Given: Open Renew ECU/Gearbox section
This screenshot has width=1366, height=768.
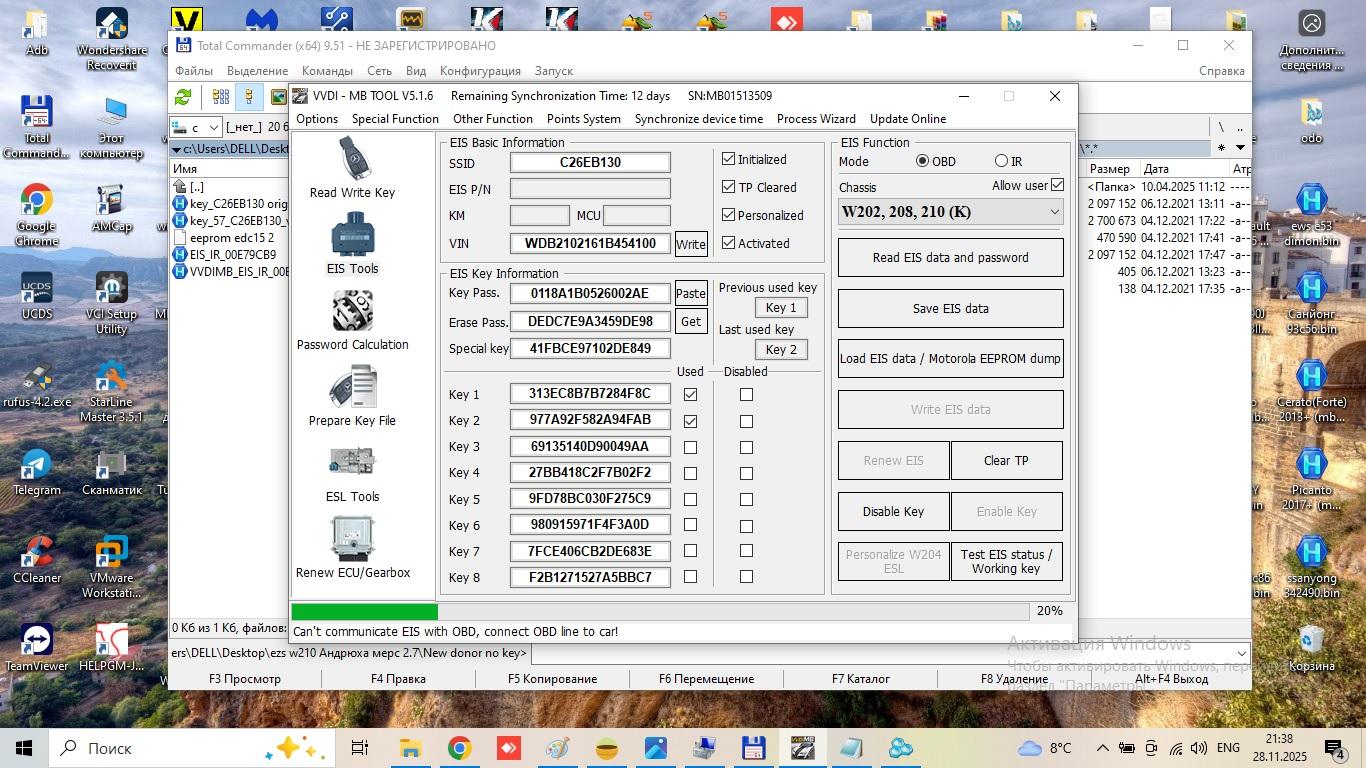Looking at the screenshot, I should click(352, 547).
